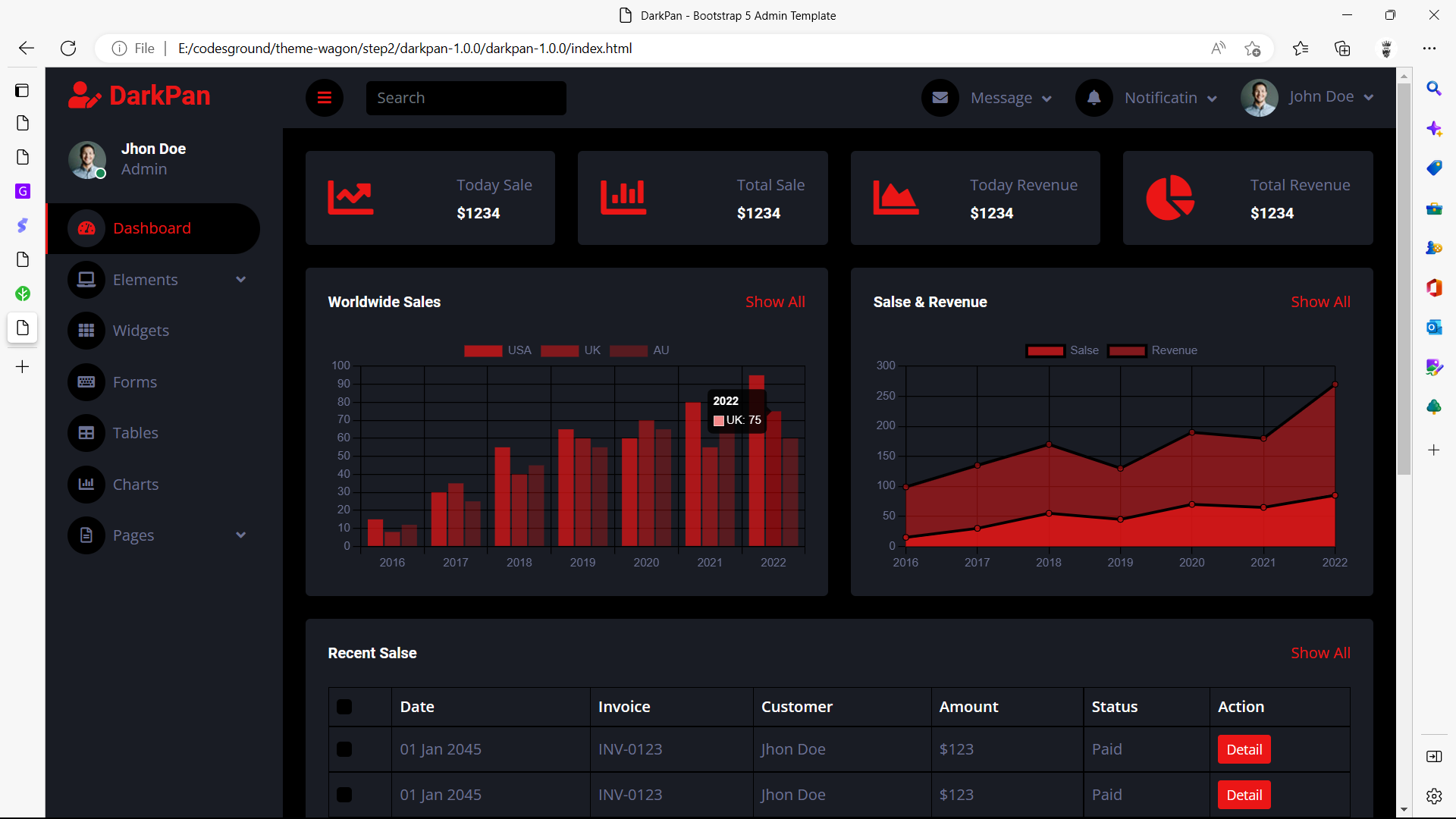Select Dashboard in the sidebar
Image resolution: width=1456 pixels, height=819 pixels.
tap(152, 228)
